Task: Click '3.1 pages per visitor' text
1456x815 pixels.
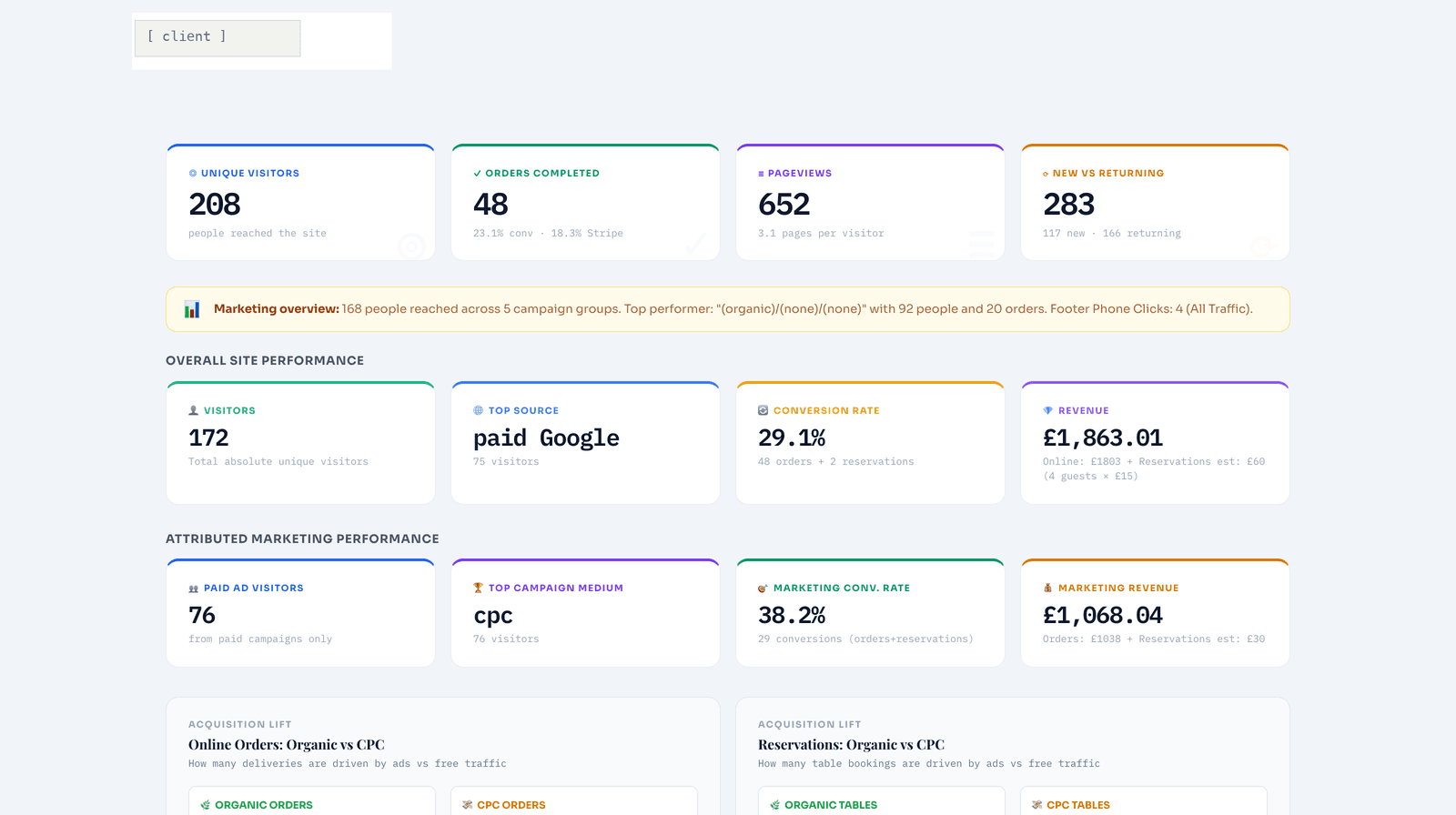Action: tap(821, 234)
